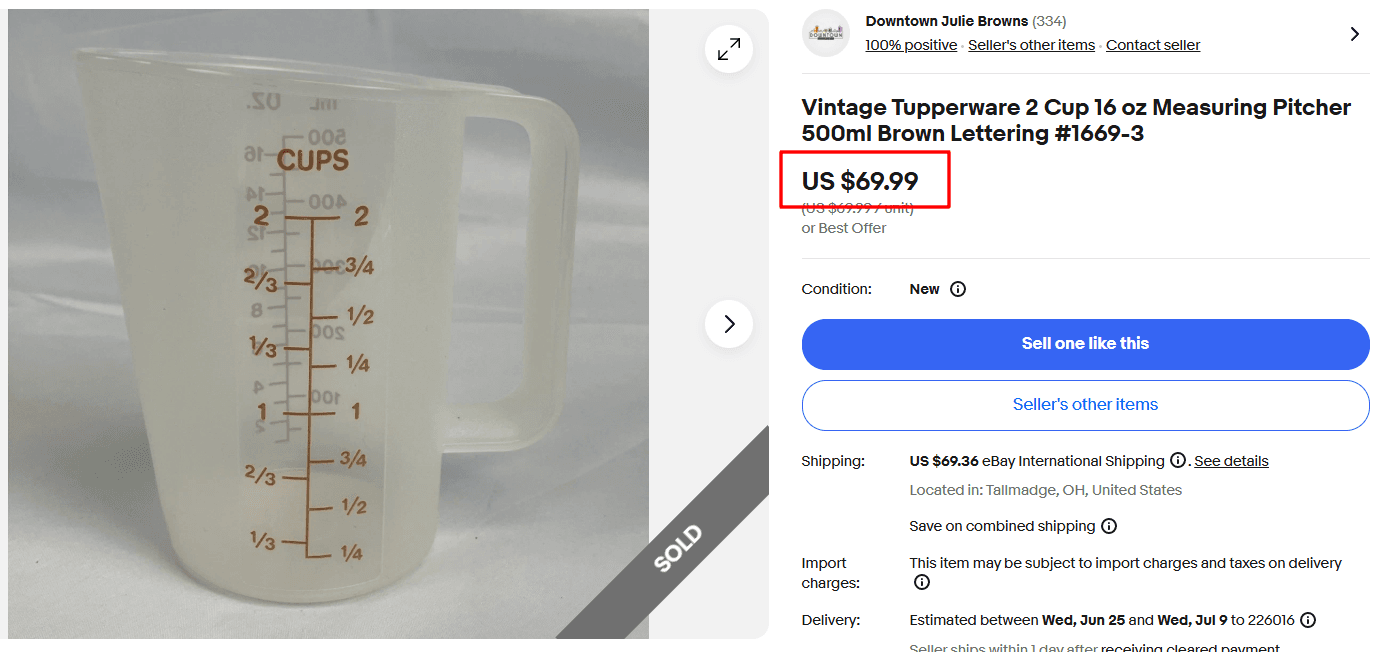Screen dimensions: 1374x652
Task: Open the shipping See details link
Action: point(1231,461)
